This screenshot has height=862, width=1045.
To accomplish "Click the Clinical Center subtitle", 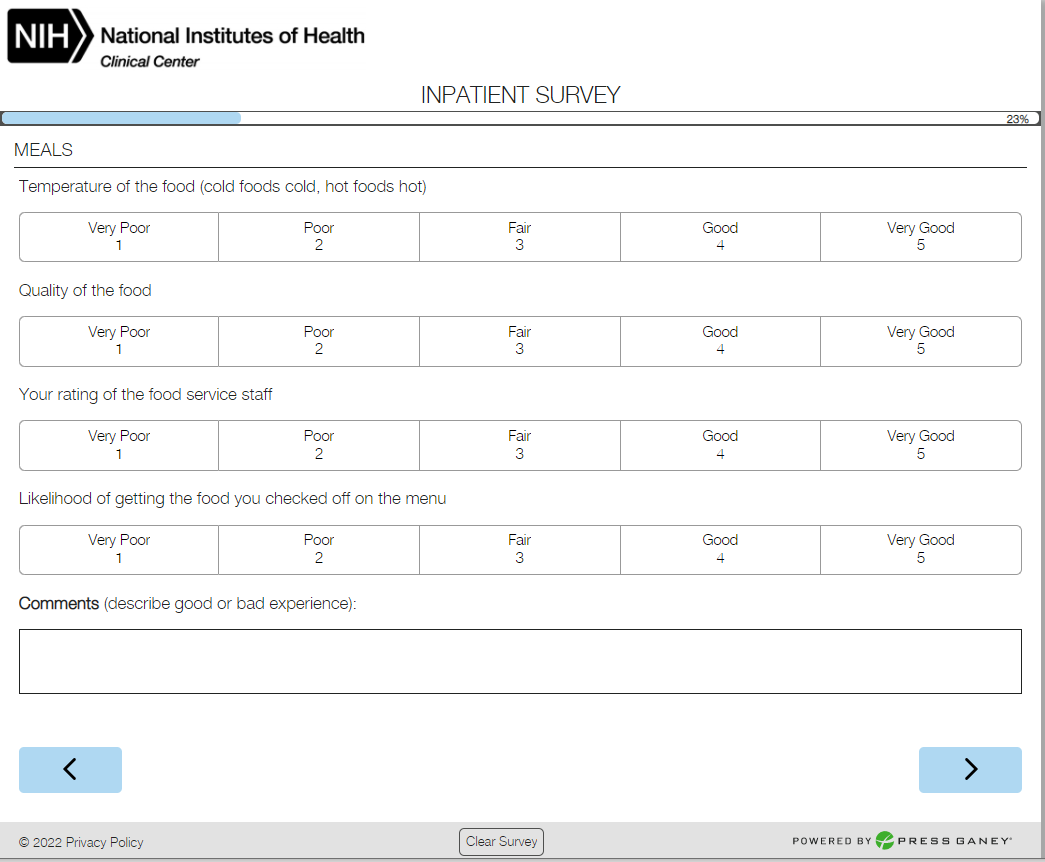I will 150,61.
